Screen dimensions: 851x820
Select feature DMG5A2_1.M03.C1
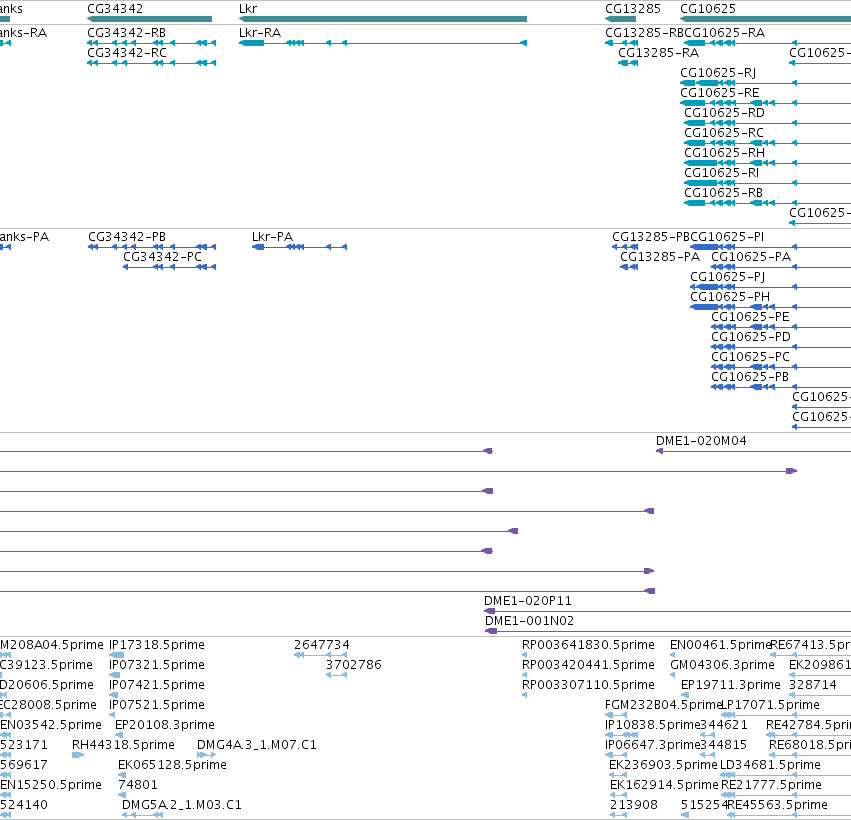tap(182, 805)
